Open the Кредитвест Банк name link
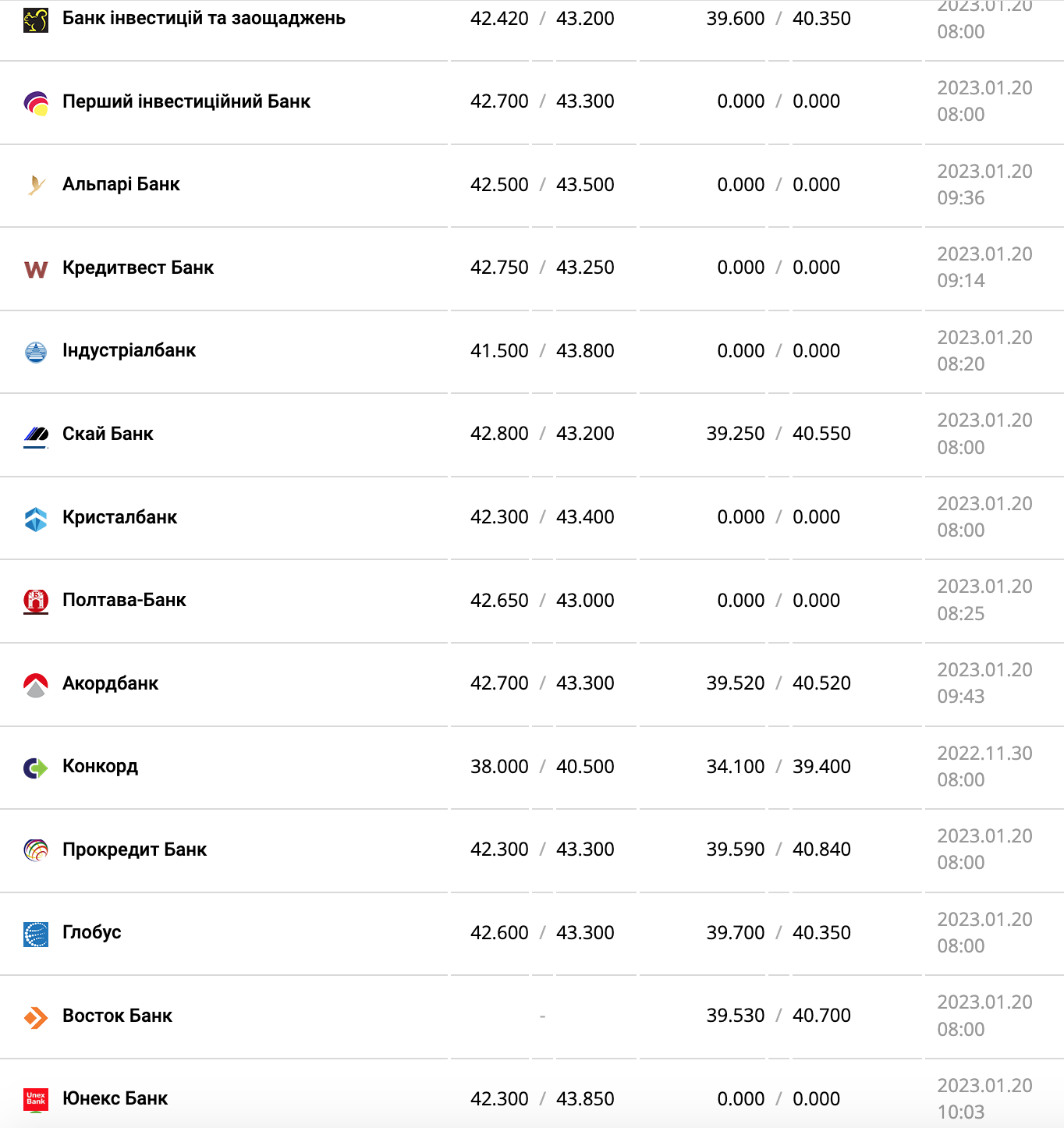 tap(138, 268)
